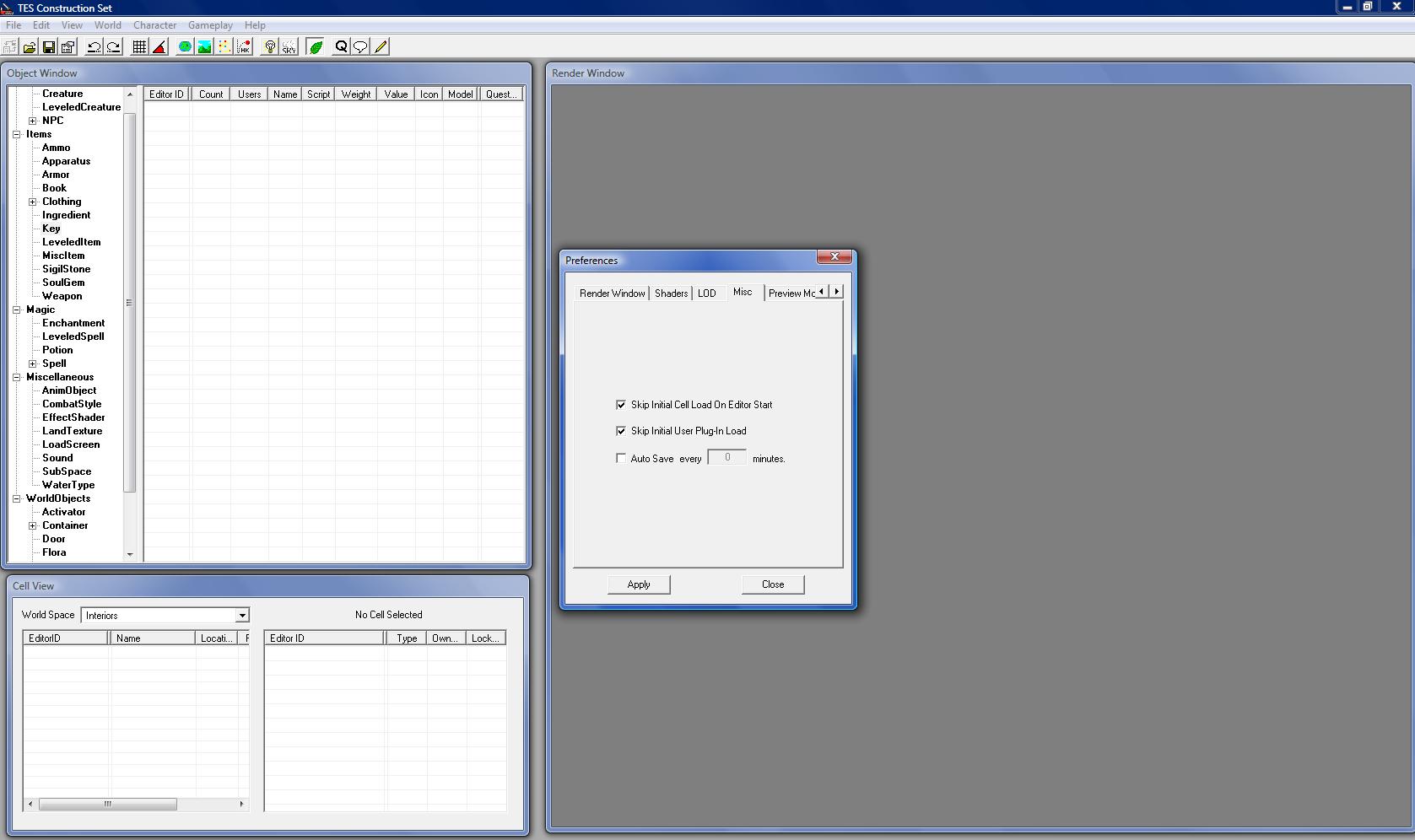This screenshot has height=840, width=1415.
Task: Collapse the Items tree node
Action: click(16, 134)
